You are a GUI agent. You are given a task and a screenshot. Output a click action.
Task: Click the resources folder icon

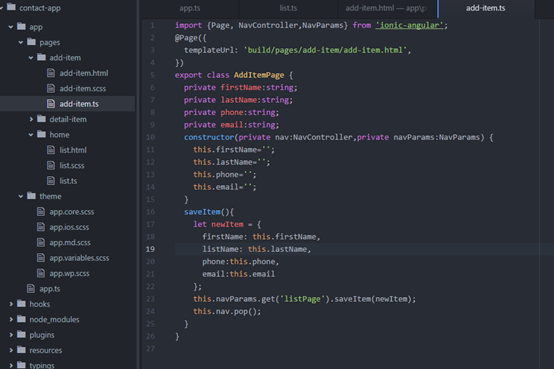tap(22, 350)
